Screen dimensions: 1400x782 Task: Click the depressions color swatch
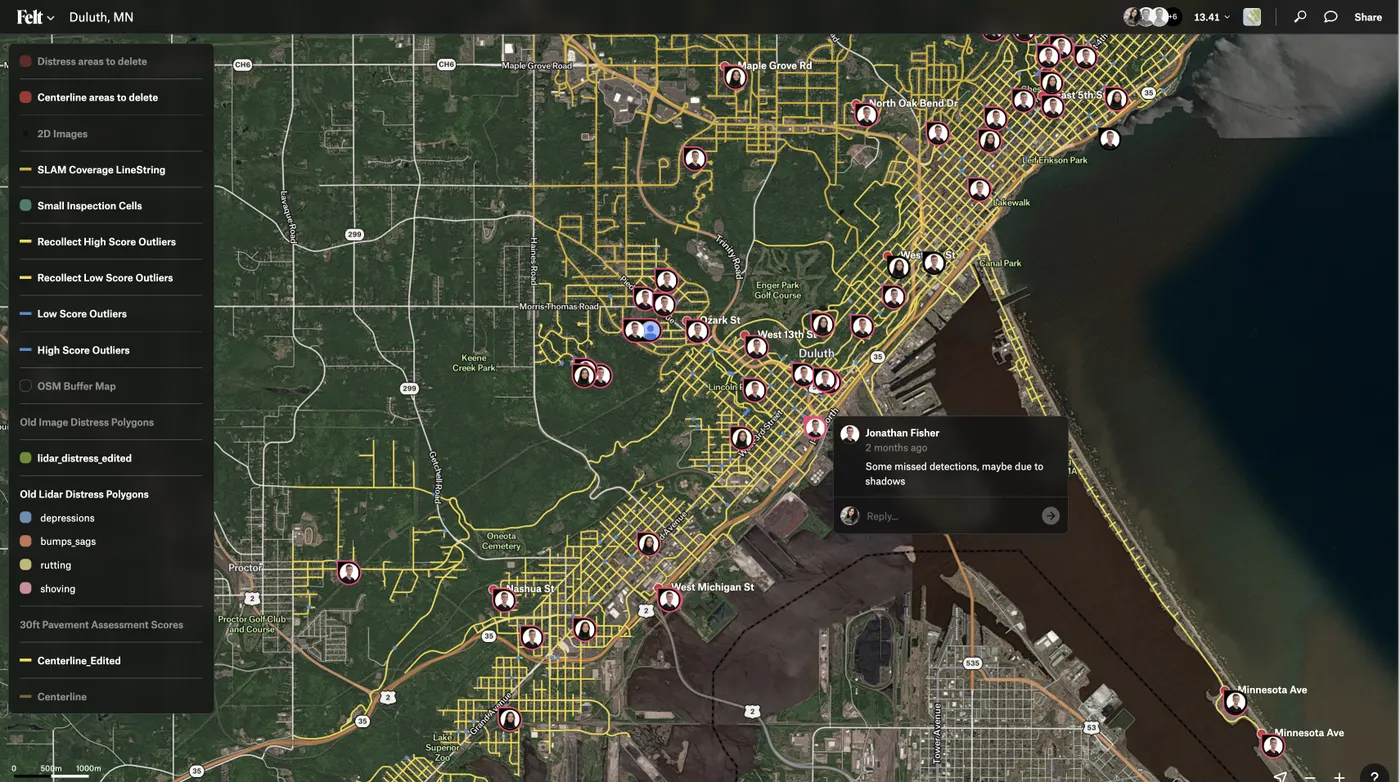[x=26, y=518]
